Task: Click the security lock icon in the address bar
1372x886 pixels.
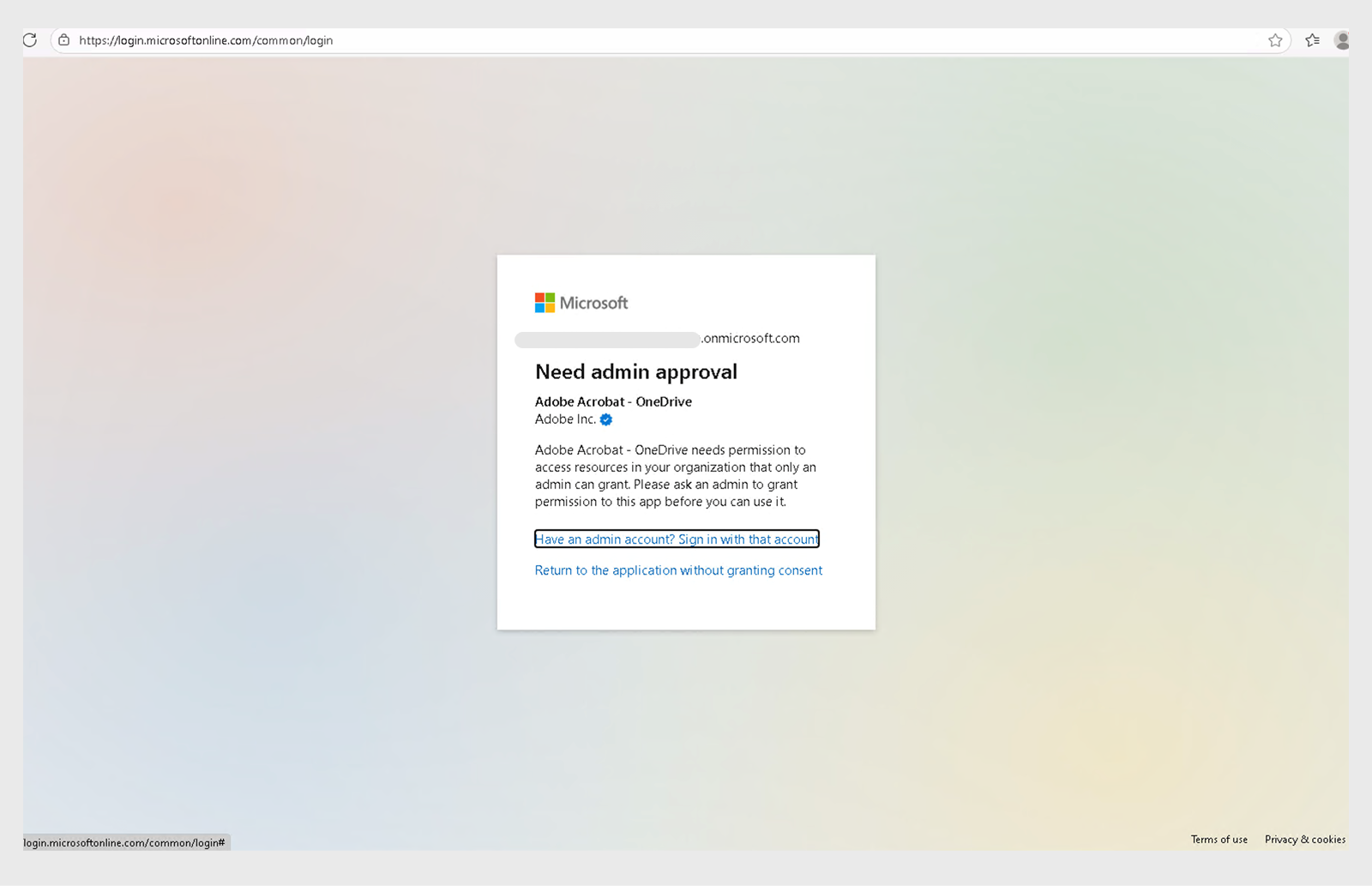Action: [63, 39]
